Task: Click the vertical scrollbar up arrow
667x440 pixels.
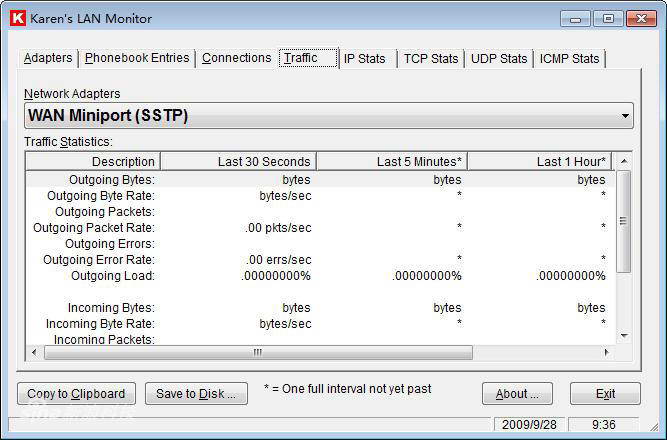Action: click(624, 161)
